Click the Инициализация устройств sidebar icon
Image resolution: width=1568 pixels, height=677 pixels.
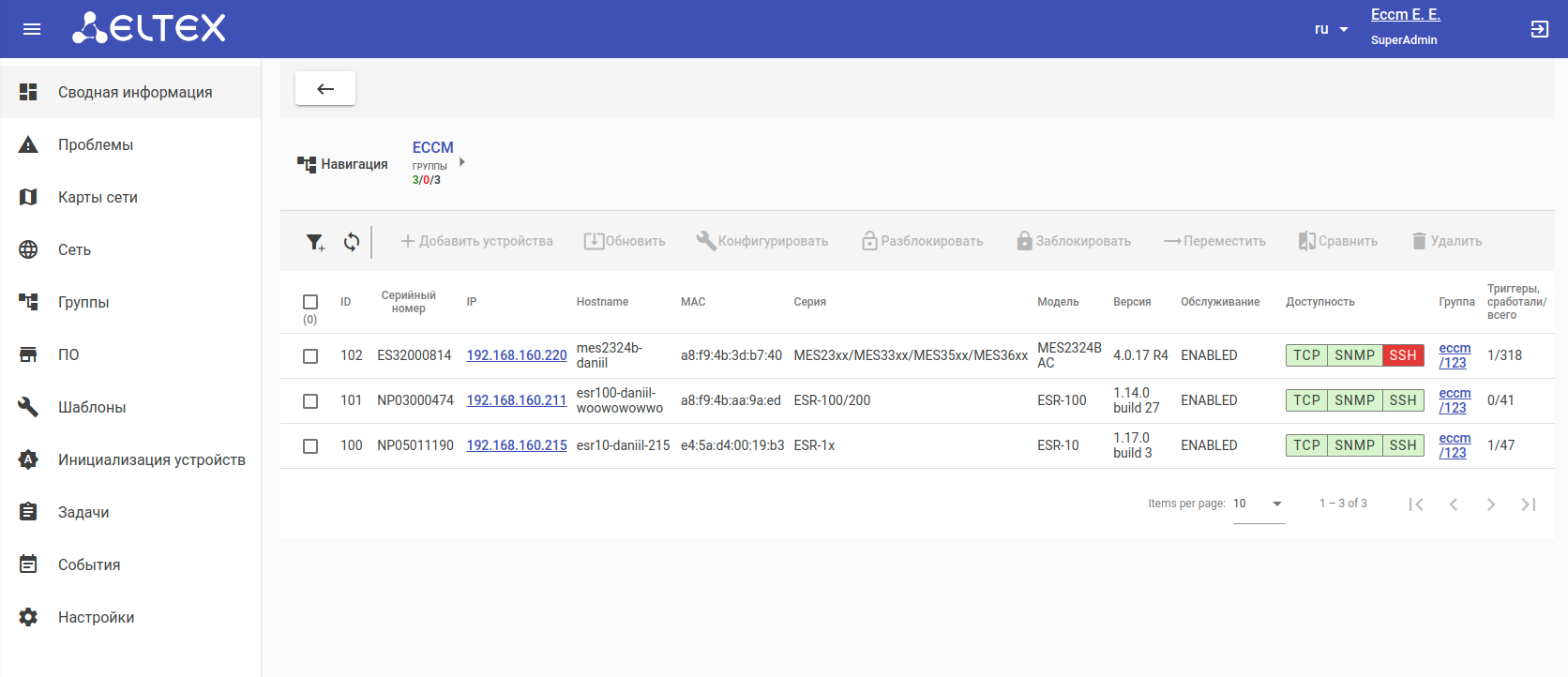28,459
